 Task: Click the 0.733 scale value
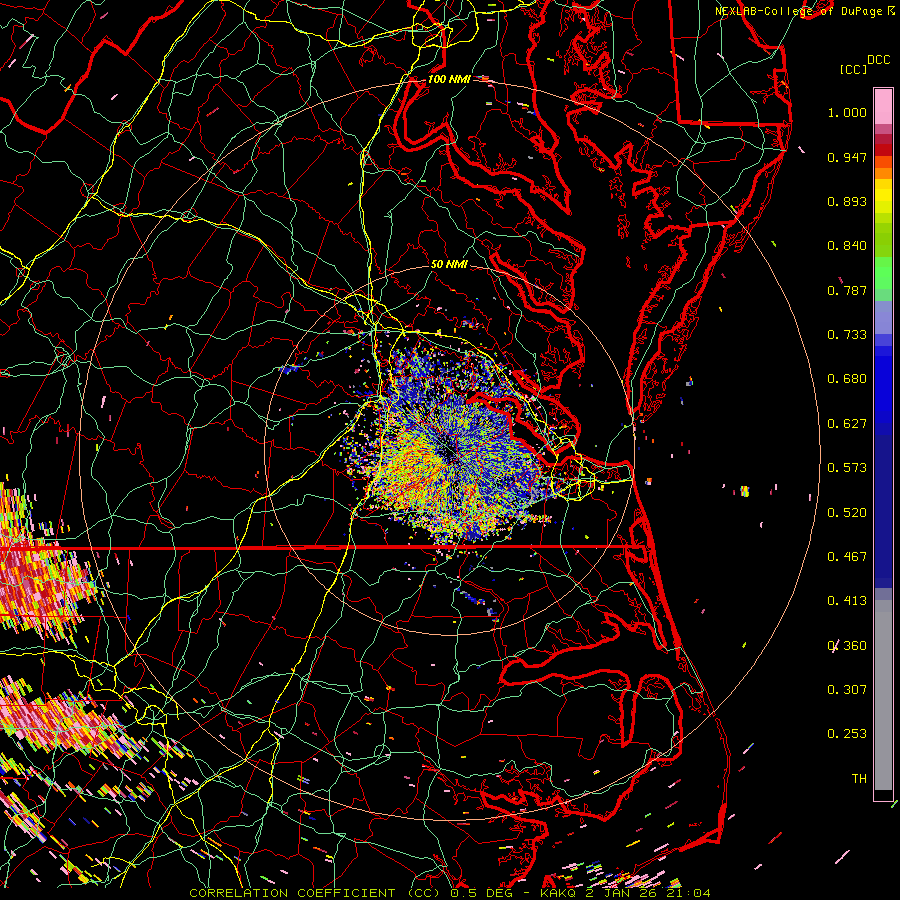click(x=847, y=335)
